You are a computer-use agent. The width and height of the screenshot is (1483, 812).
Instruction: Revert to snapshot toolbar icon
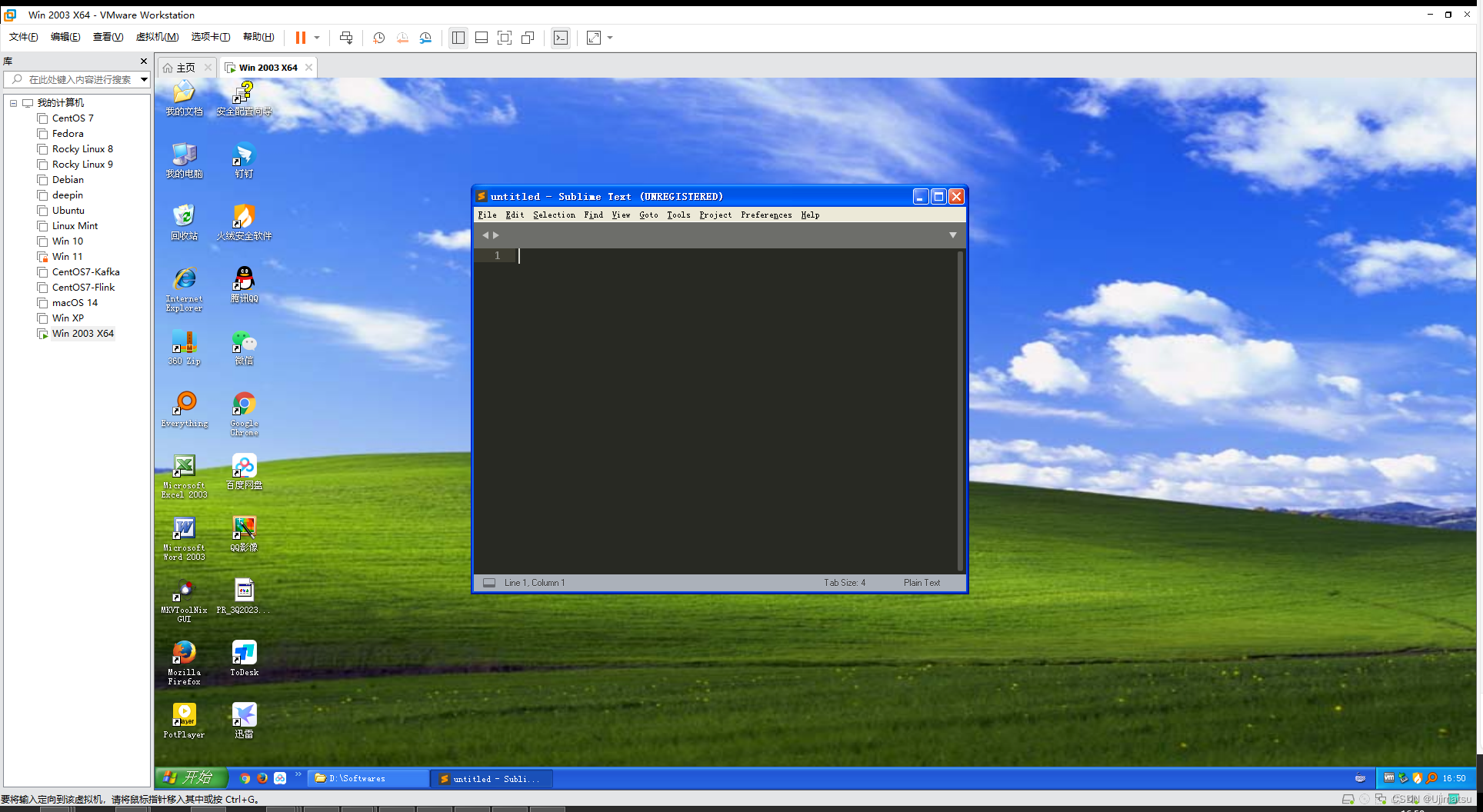pos(402,38)
